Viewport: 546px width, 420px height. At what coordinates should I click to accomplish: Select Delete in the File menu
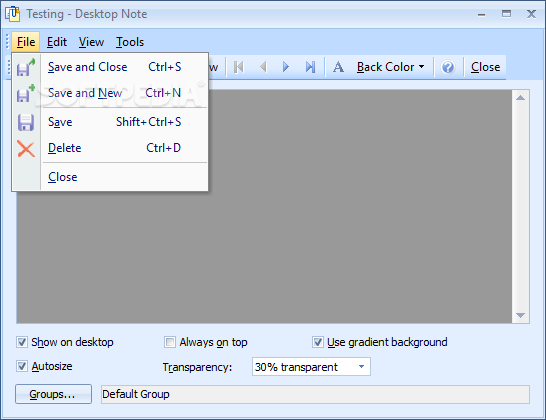tap(110, 148)
